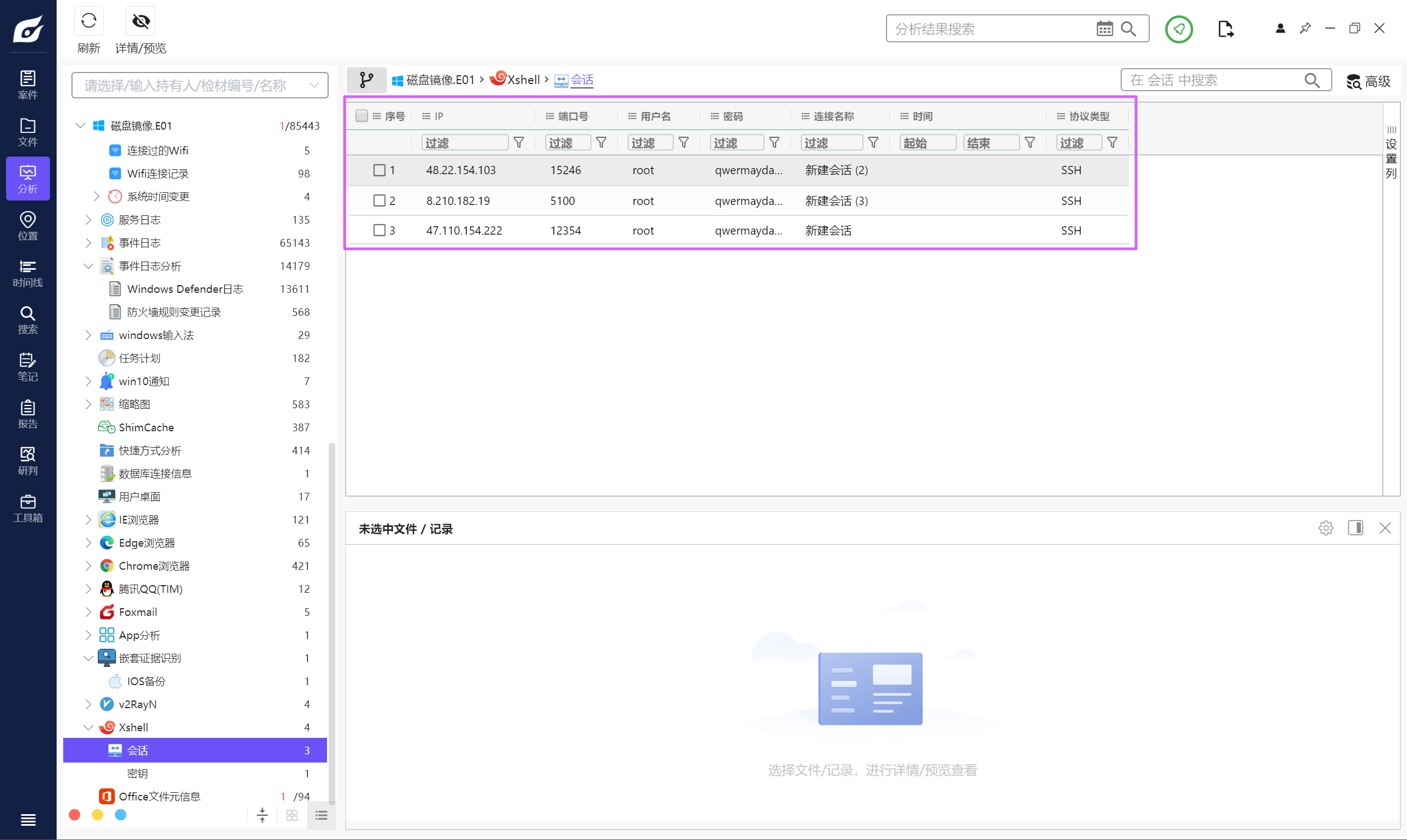Click the 协议类型 column filter funnel
Viewport: 1407px width, 840px height.
[x=1111, y=143]
